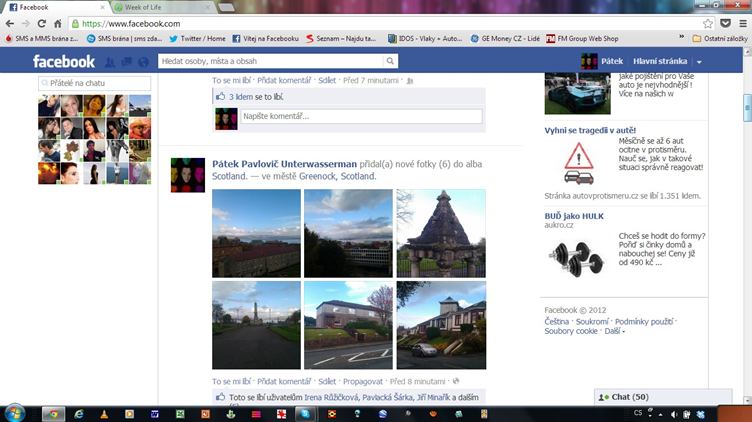Click the Facebook logo in header
The image size is (752, 422).
pos(64,61)
